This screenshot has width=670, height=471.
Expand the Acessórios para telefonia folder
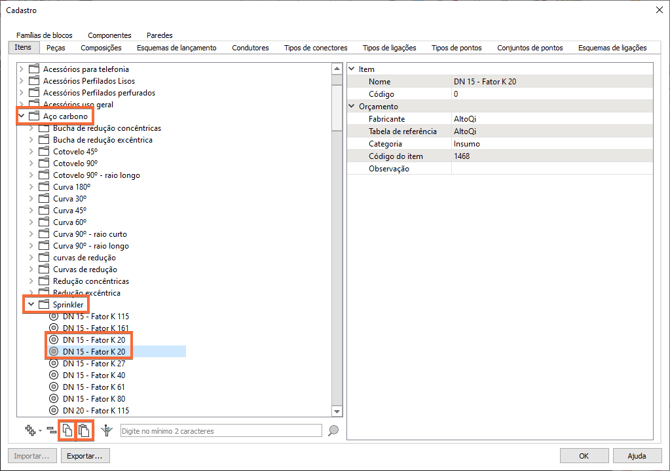(22, 69)
